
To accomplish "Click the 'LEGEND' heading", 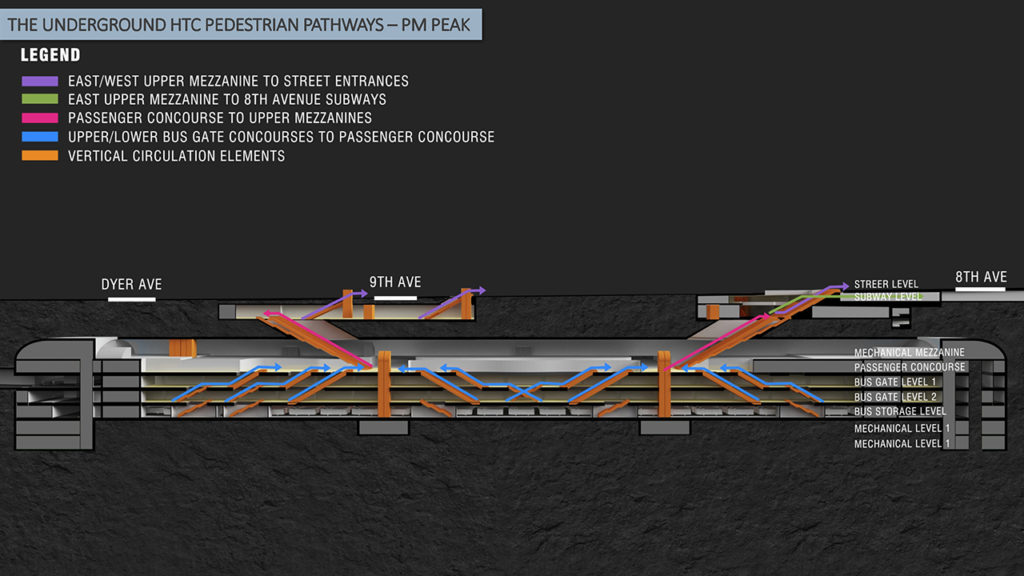I will click(x=50, y=56).
